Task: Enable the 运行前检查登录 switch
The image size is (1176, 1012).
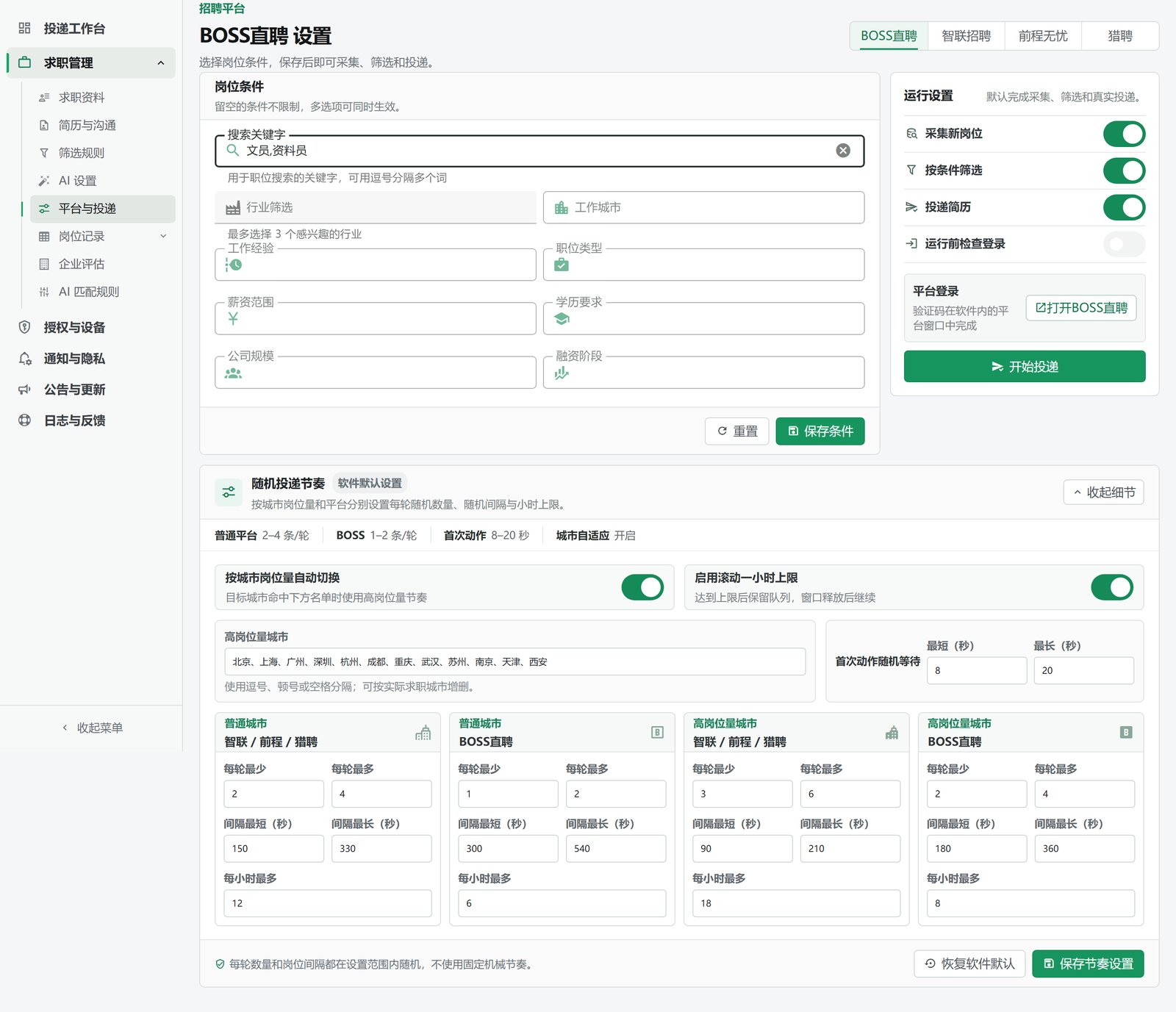Action: tap(1124, 244)
